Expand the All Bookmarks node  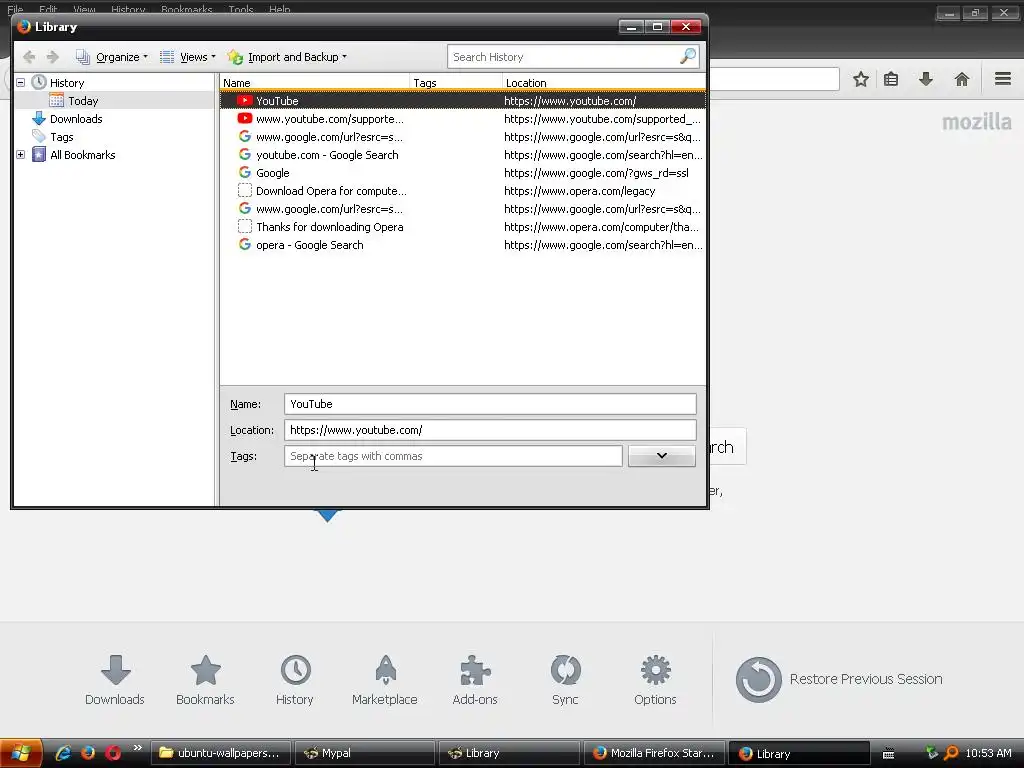(x=21, y=155)
